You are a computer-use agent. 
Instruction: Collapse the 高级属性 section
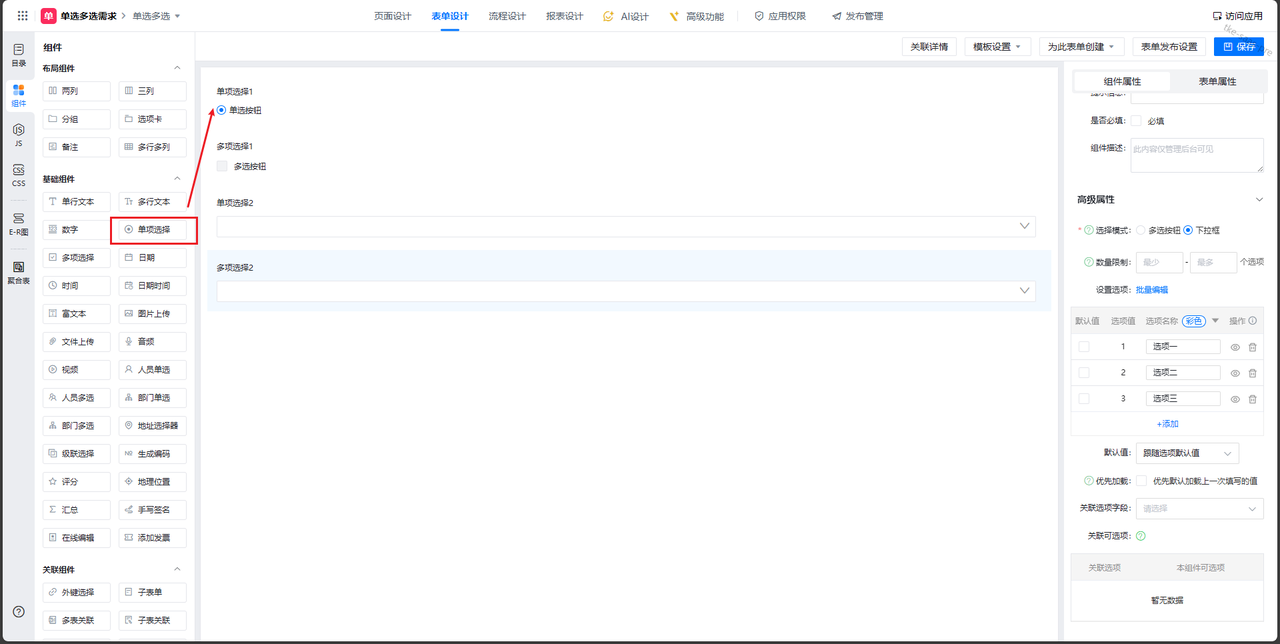(x=1257, y=200)
